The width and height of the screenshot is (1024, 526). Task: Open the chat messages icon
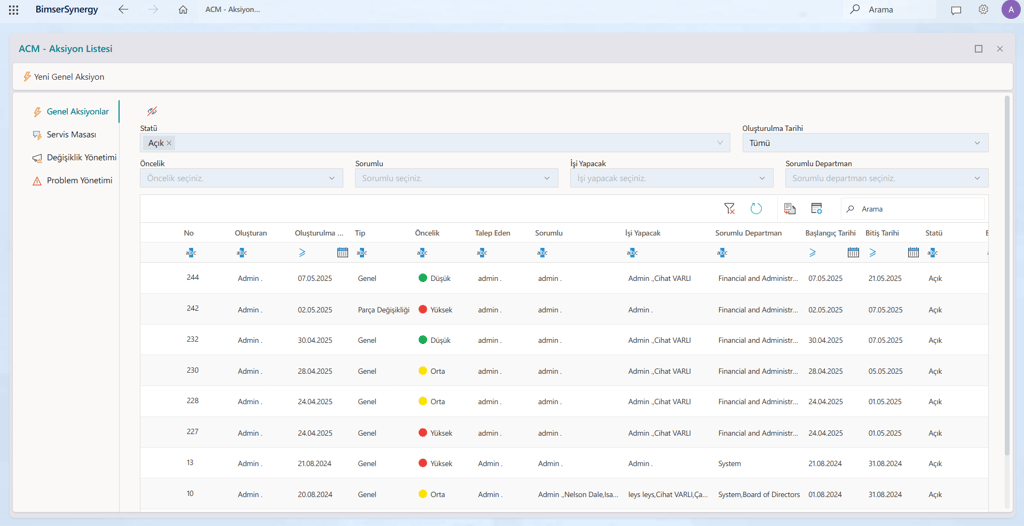click(x=956, y=10)
